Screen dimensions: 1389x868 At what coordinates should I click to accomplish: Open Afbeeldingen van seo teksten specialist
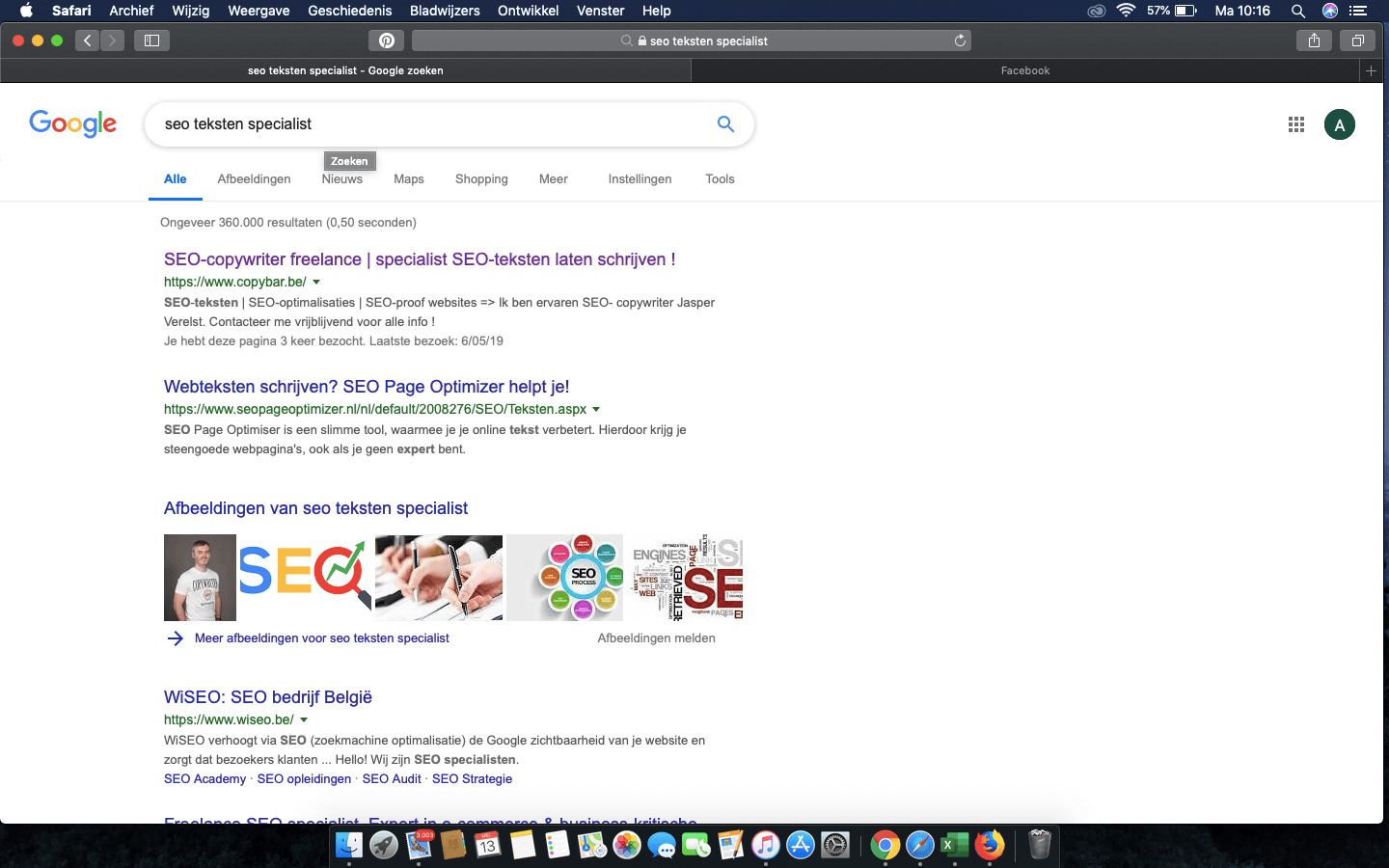[x=315, y=508]
